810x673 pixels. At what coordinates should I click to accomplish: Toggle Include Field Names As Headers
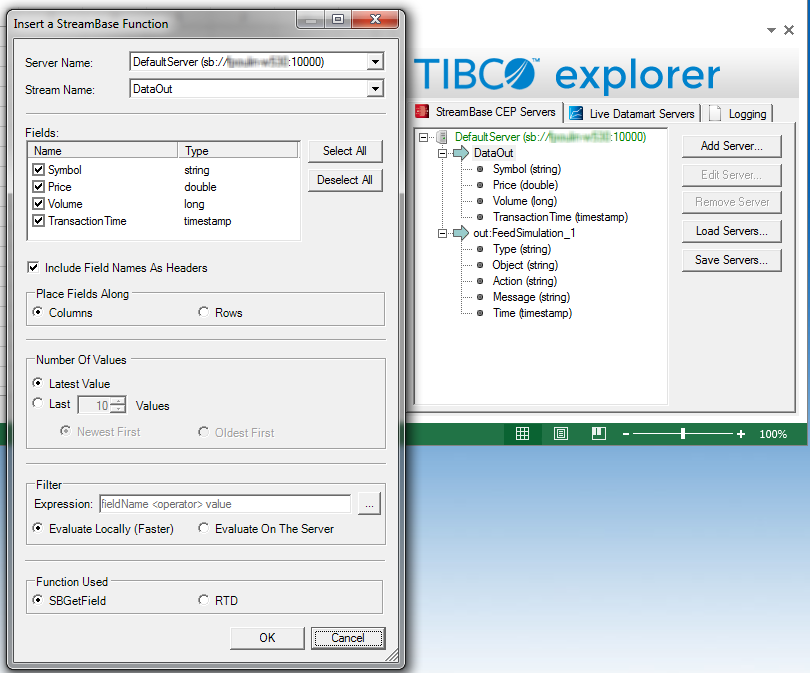[x=33, y=267]
